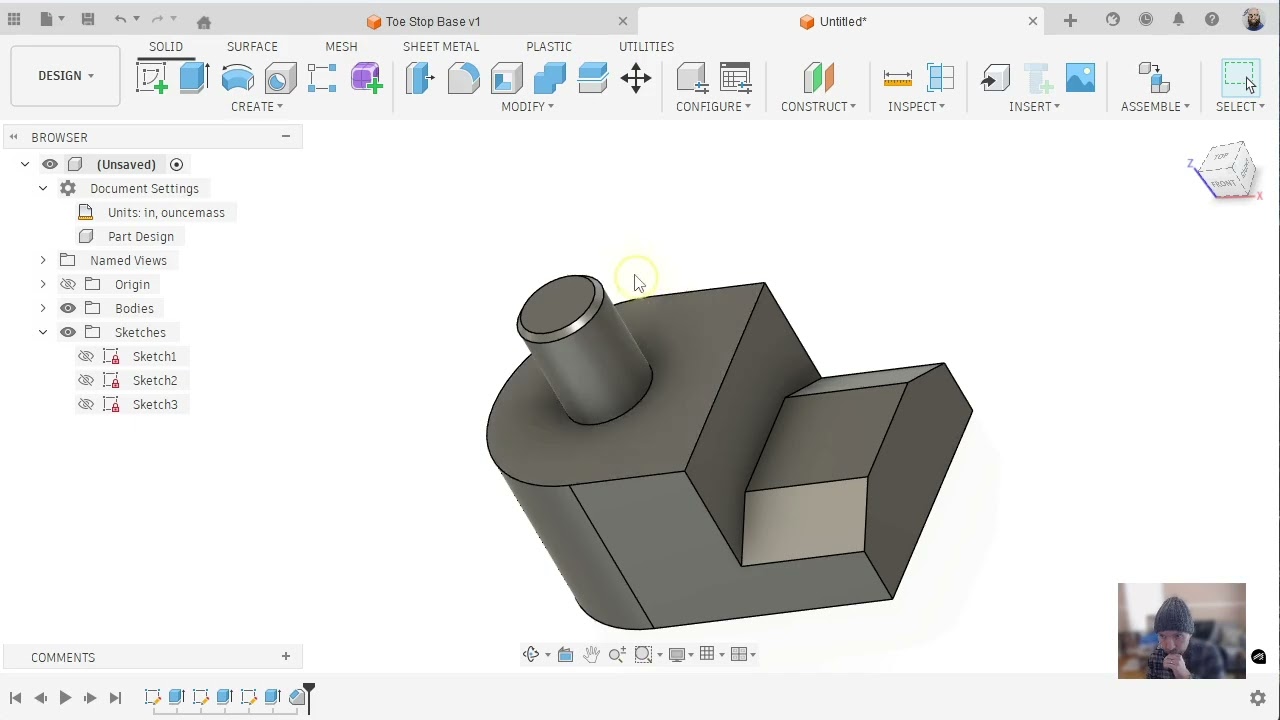Switch to the SHEET METAL tab
This screenshot has width=1280, height=720.
pyautogui.click(x=441, y=46)
